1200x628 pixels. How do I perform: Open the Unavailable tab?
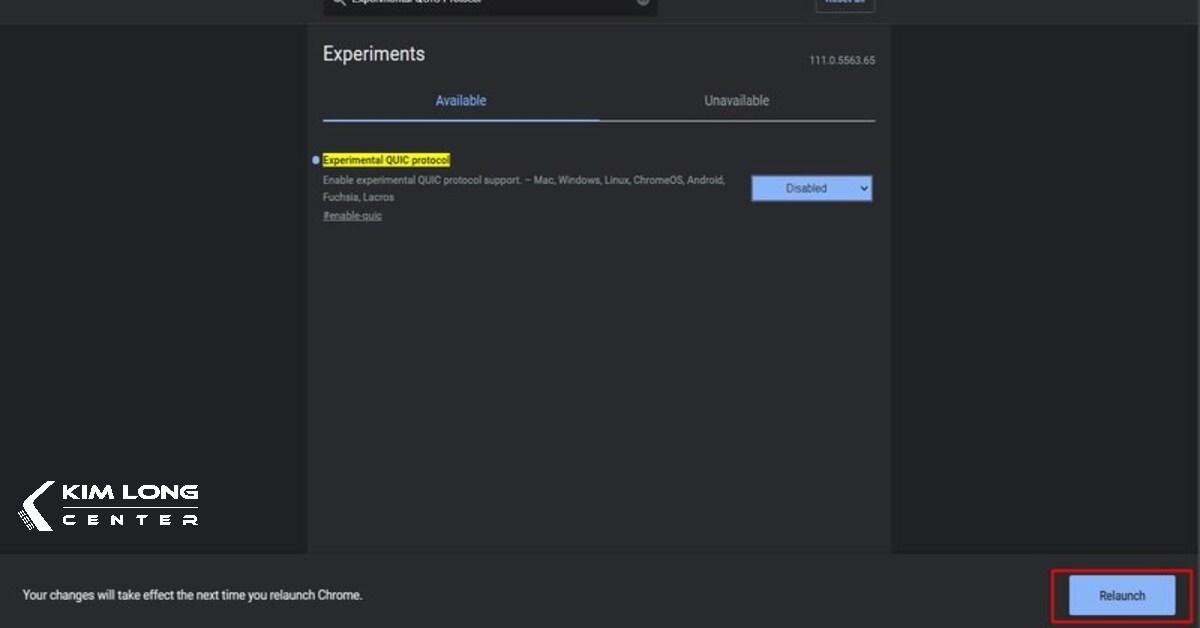tap(736, 101)
